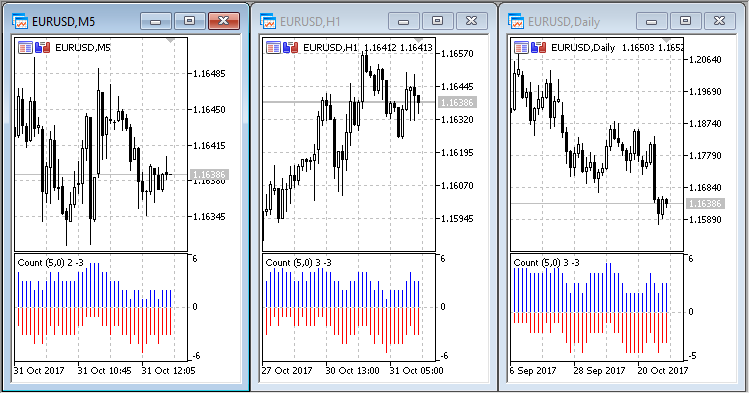
Task: Click the 1.18740 price level in Daily chart
Action: (x=705, y=123)
